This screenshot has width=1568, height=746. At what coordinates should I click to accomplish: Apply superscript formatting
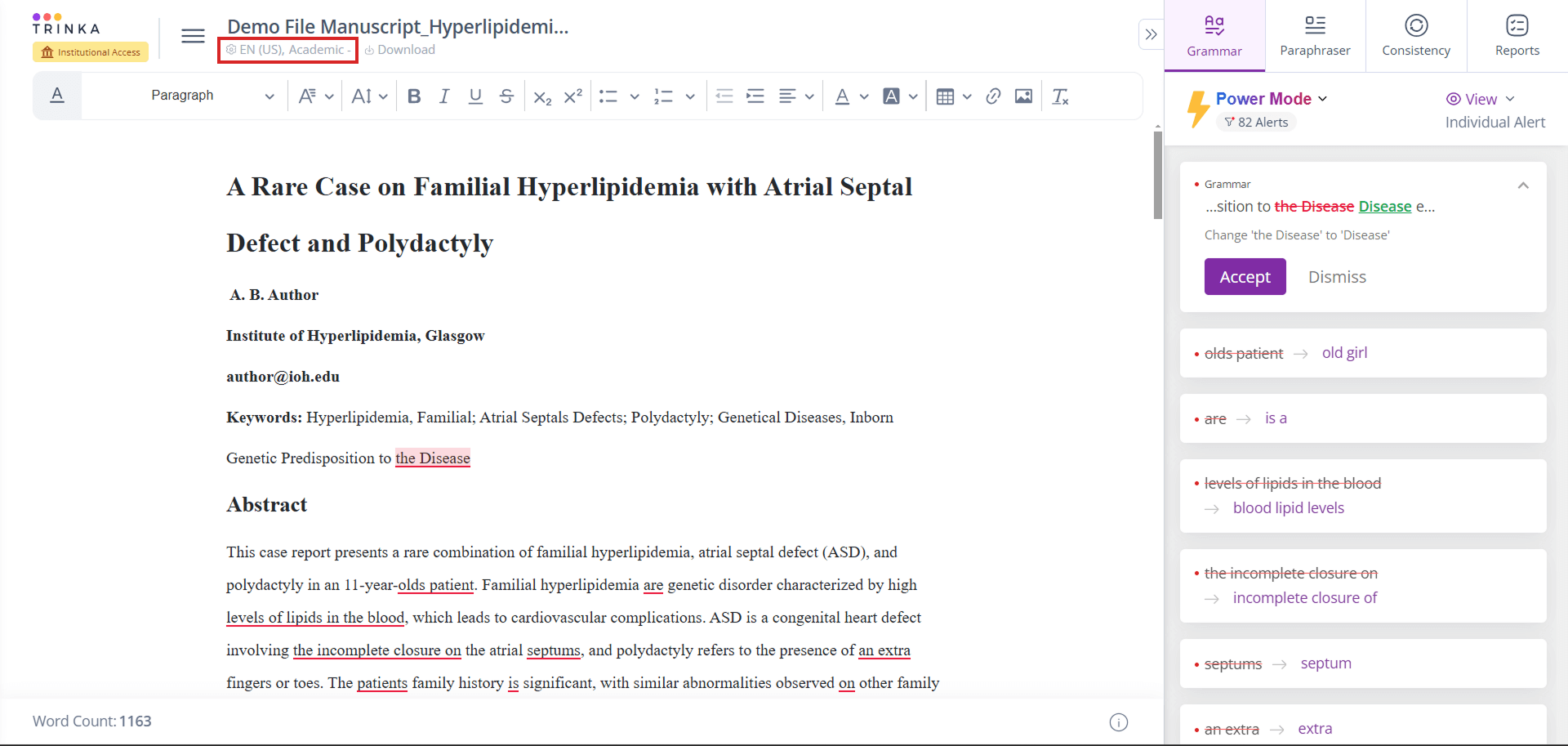click(573, 96)
